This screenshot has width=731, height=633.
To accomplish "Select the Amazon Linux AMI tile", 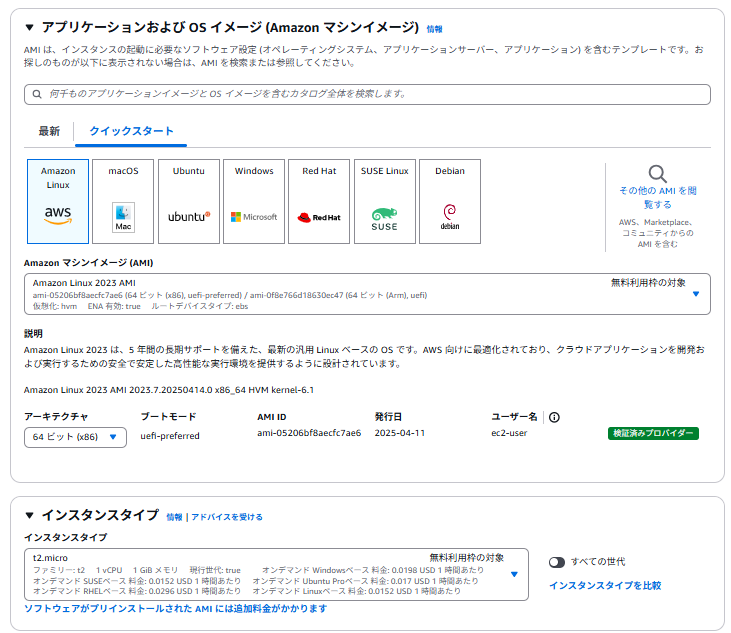I will (58, 201).
